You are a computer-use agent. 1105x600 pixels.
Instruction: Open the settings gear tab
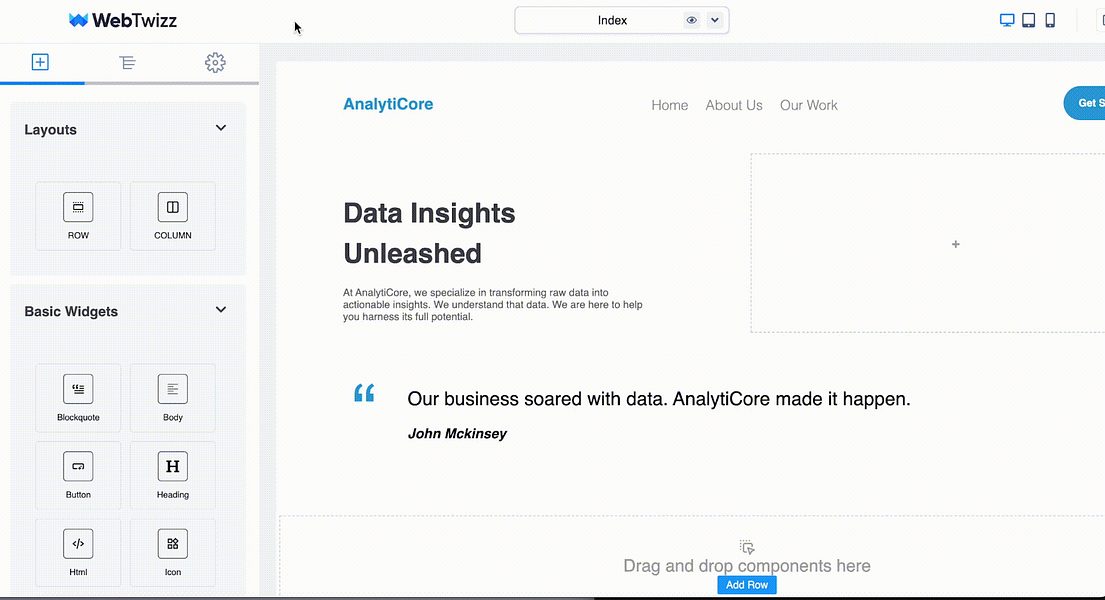point(215,63)
